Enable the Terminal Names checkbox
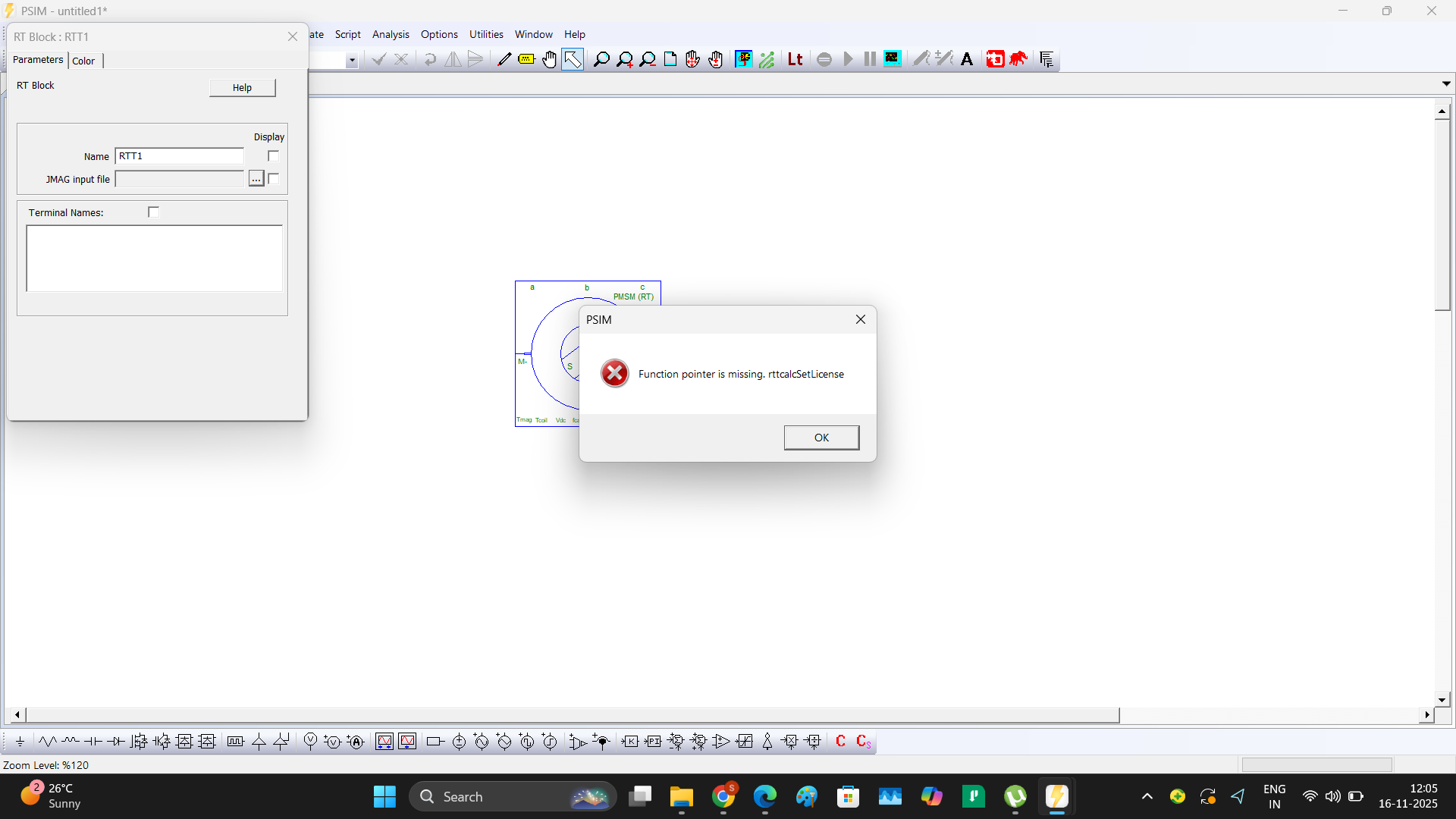This screenshot has height=819, width=1456. click(x=154, y=212)
